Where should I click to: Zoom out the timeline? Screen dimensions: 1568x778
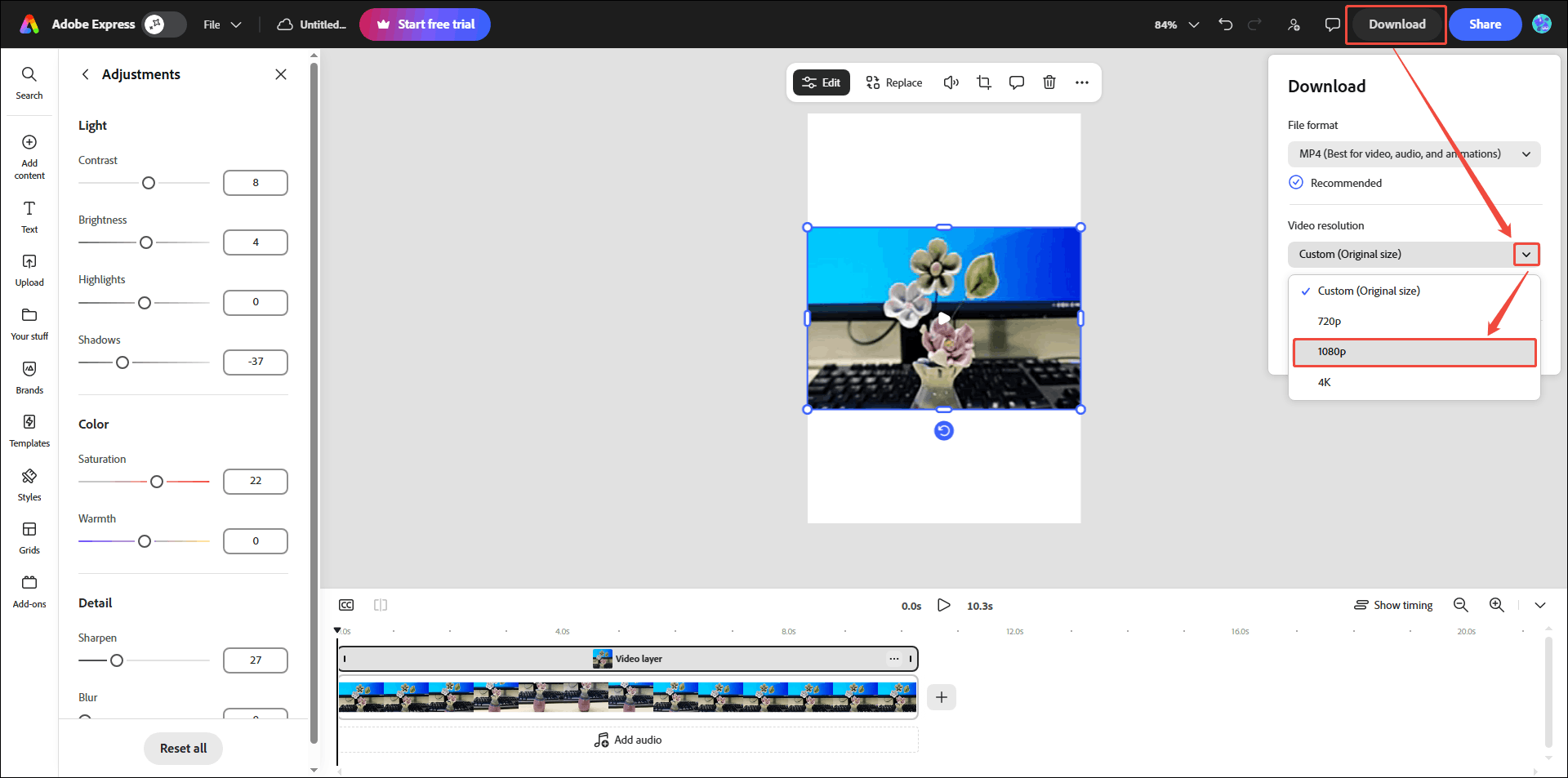point(1461,605)
